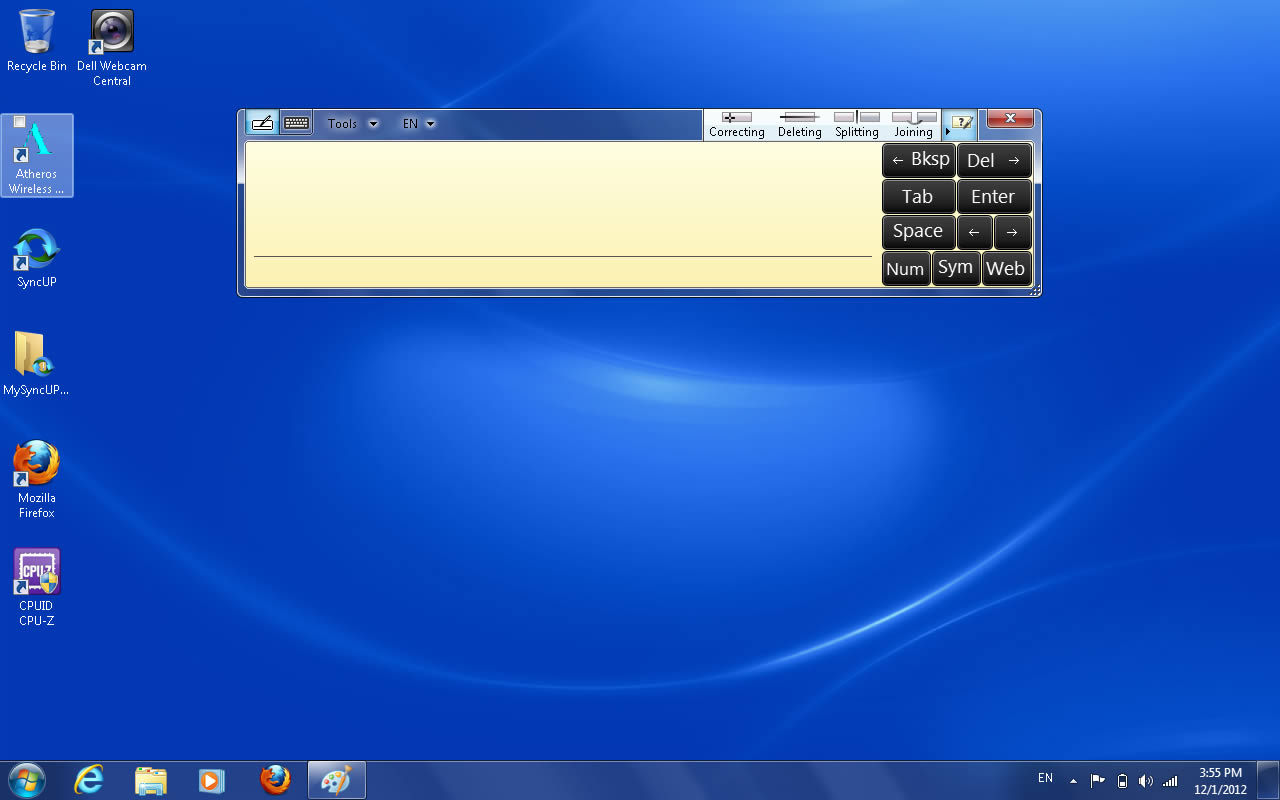Image resolution: width=1280 pixels, height=800 pixels.
Task: Open the volume control in system tray
Action: 1145,781
